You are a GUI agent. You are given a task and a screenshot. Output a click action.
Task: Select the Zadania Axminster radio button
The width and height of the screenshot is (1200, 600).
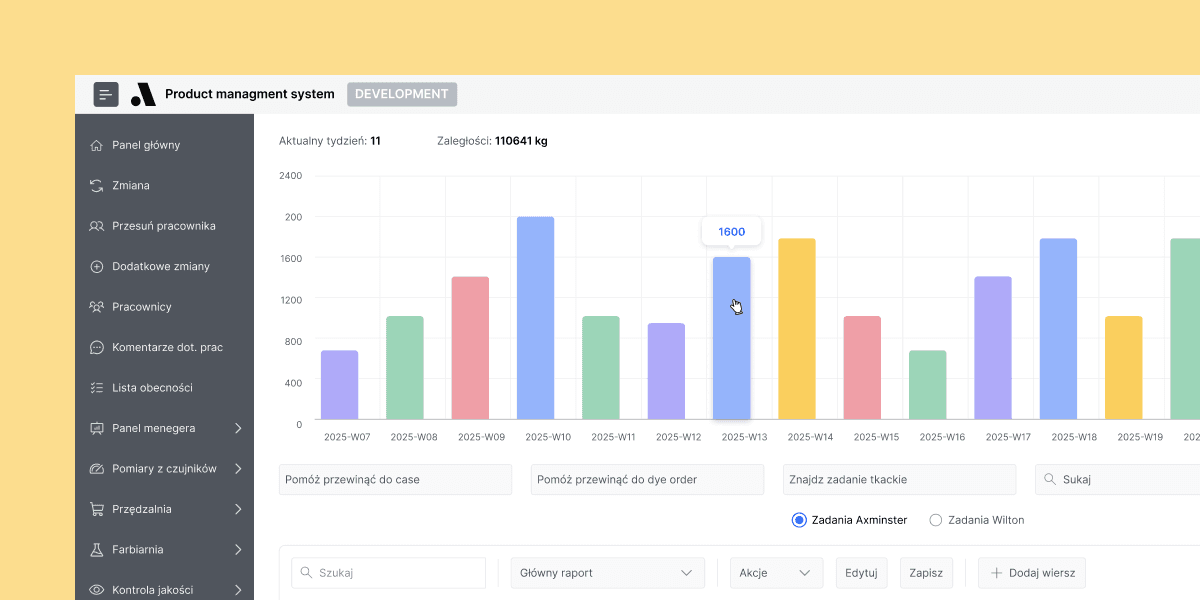[799, 520]
